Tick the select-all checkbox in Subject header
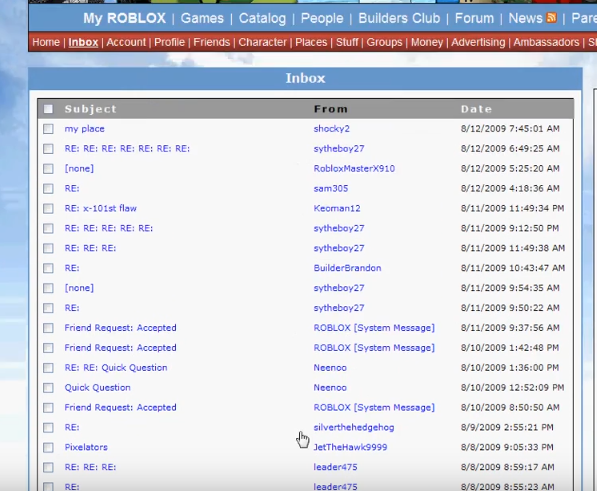The height and width of the screenshot is (491, 597). click(48, 109)
